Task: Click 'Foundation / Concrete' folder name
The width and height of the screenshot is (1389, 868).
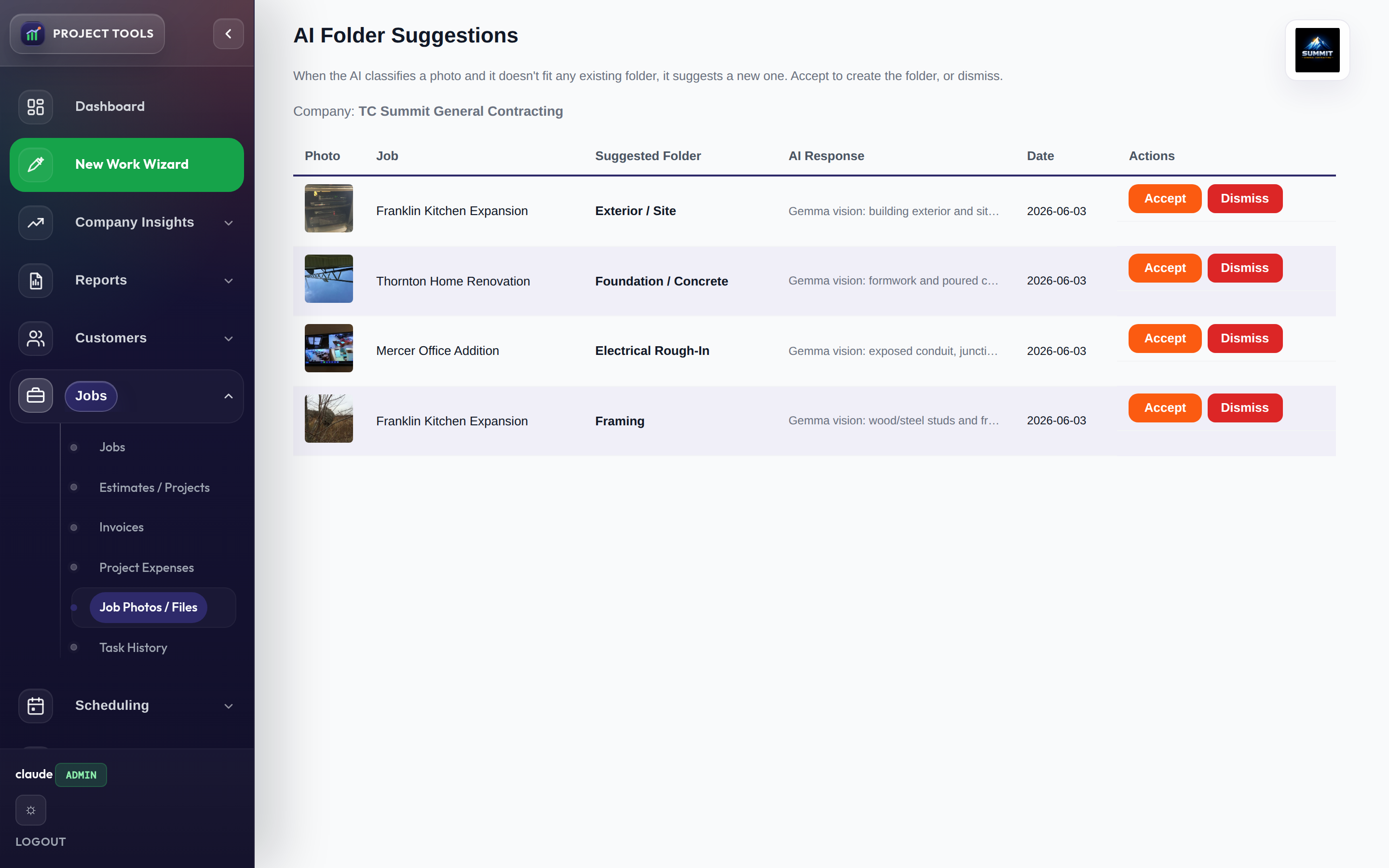Action: 661,281
